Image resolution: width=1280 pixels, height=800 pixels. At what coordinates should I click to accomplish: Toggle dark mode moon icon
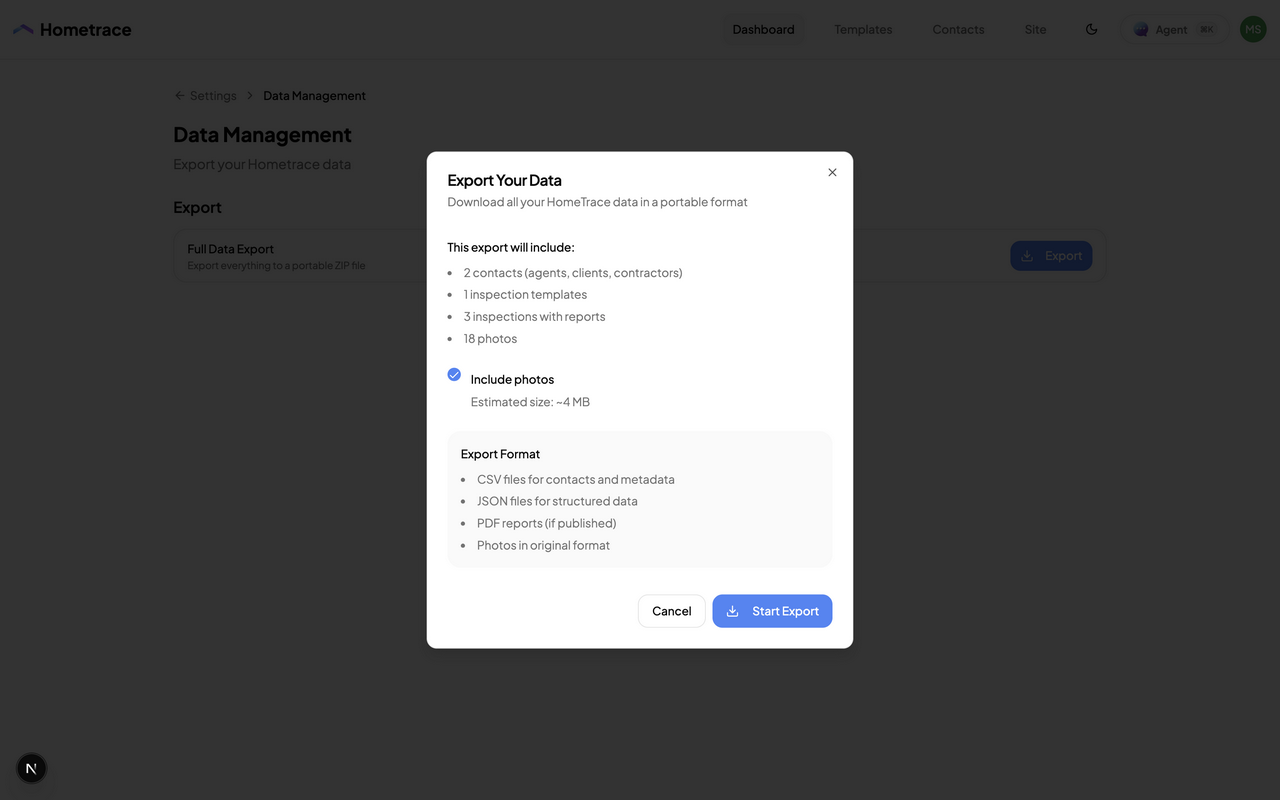(1092, 29)
